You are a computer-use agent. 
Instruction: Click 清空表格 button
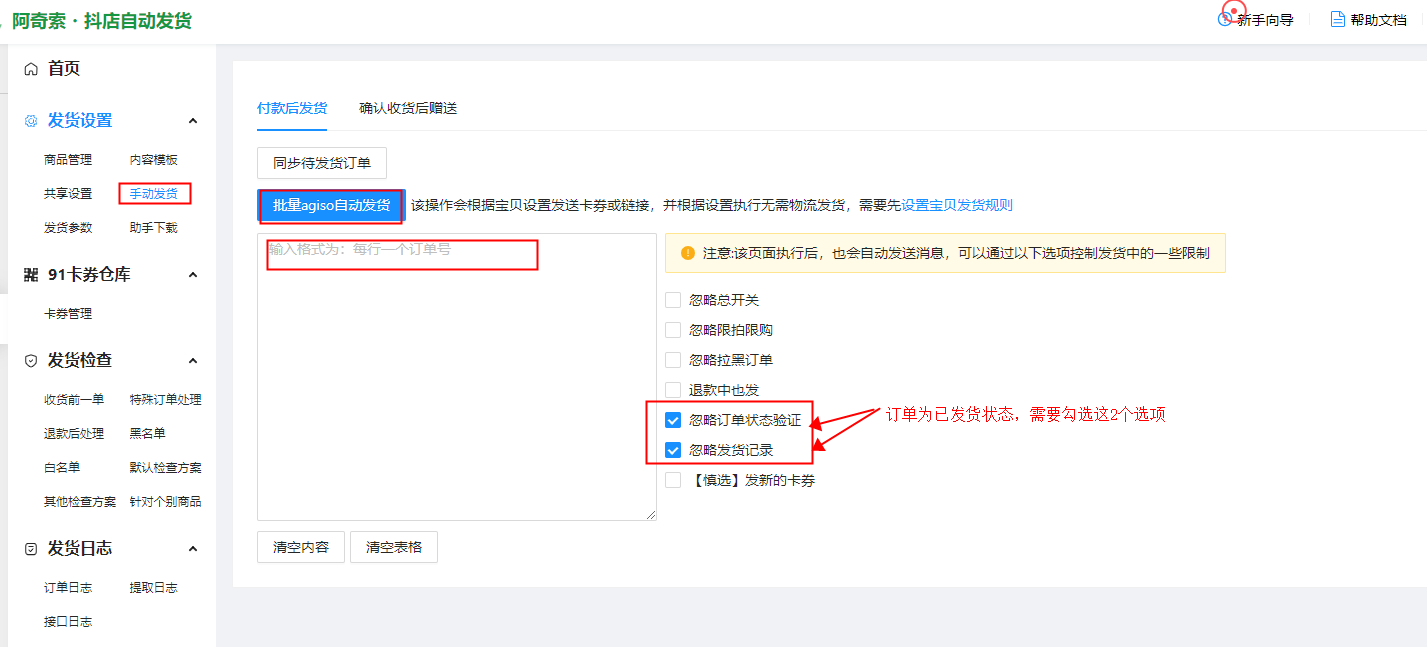point(394,547)
